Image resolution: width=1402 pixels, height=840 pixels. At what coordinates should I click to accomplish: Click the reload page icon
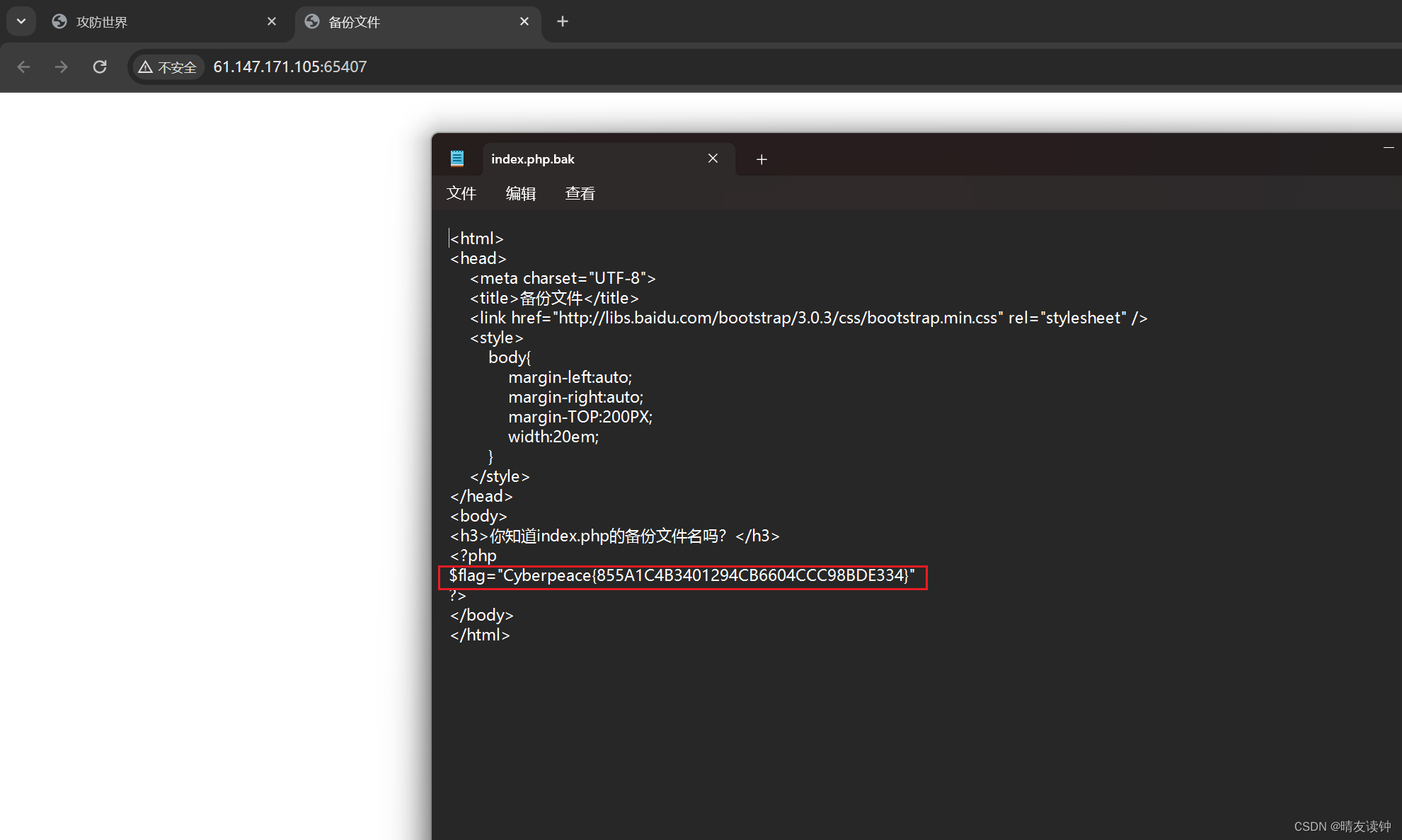click(x=99, y=67)
